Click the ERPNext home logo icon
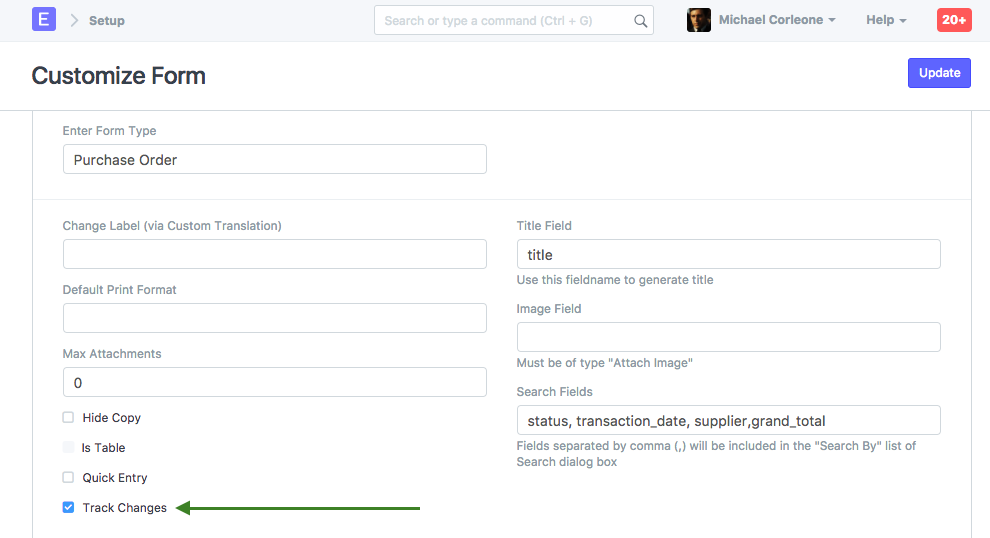 [44, 19]
